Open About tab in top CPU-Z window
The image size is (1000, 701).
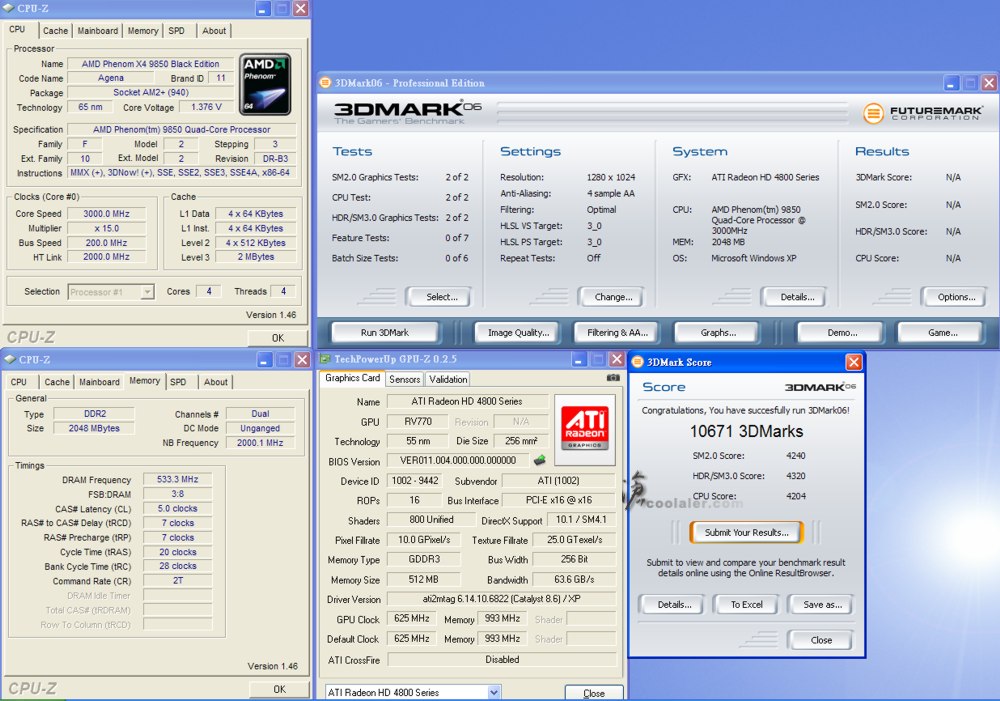[214, 31]
